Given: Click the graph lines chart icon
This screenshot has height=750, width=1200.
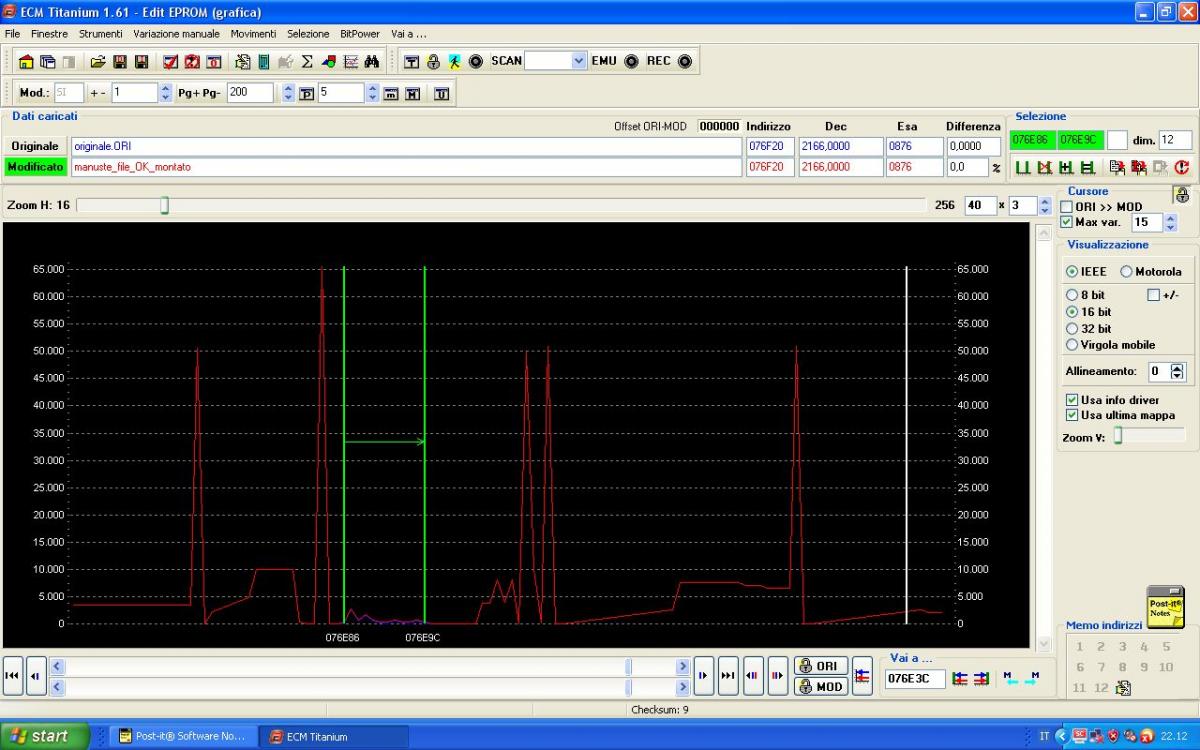Looking at the screenshot, I should pos(351,61).
